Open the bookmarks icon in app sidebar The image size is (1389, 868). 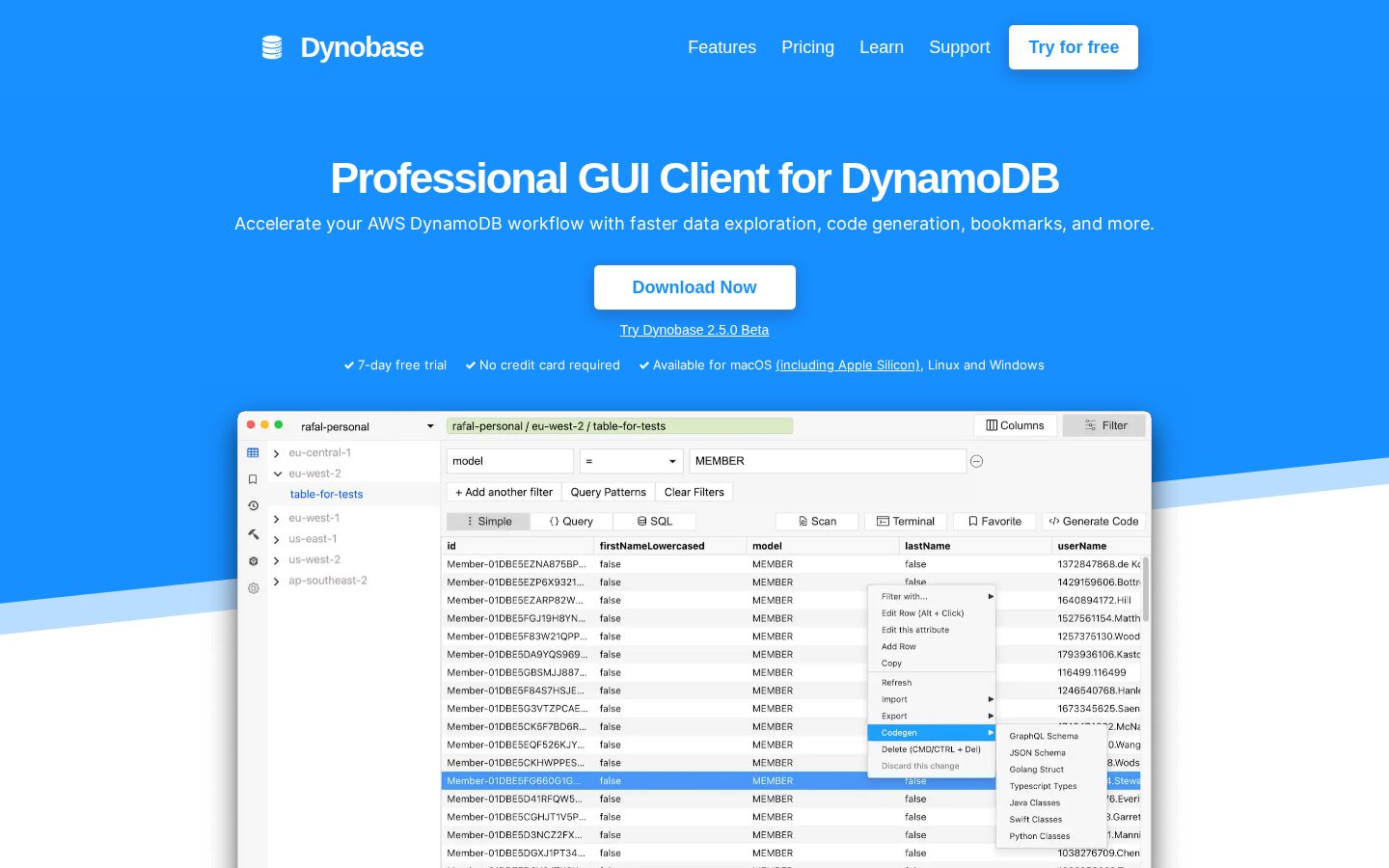coord(253,479)
